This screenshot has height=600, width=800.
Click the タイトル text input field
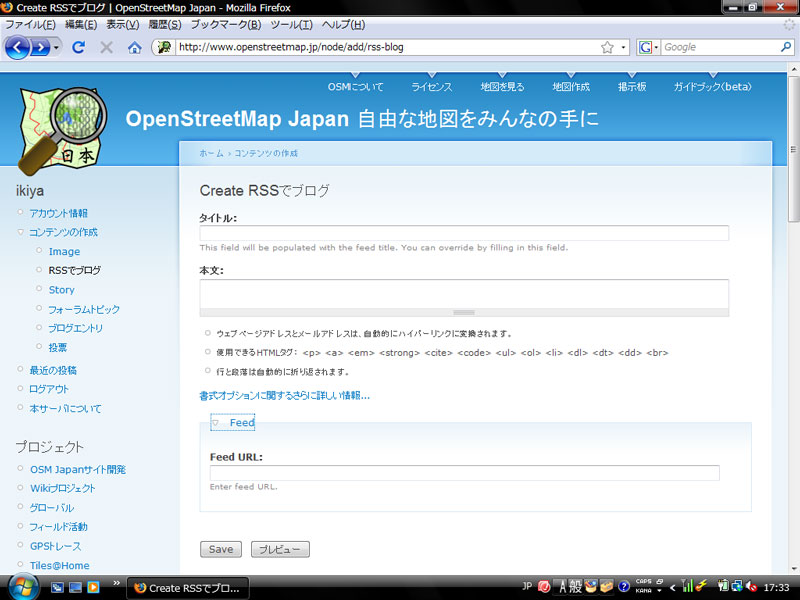pyautogui.click(x=464, y=233)
